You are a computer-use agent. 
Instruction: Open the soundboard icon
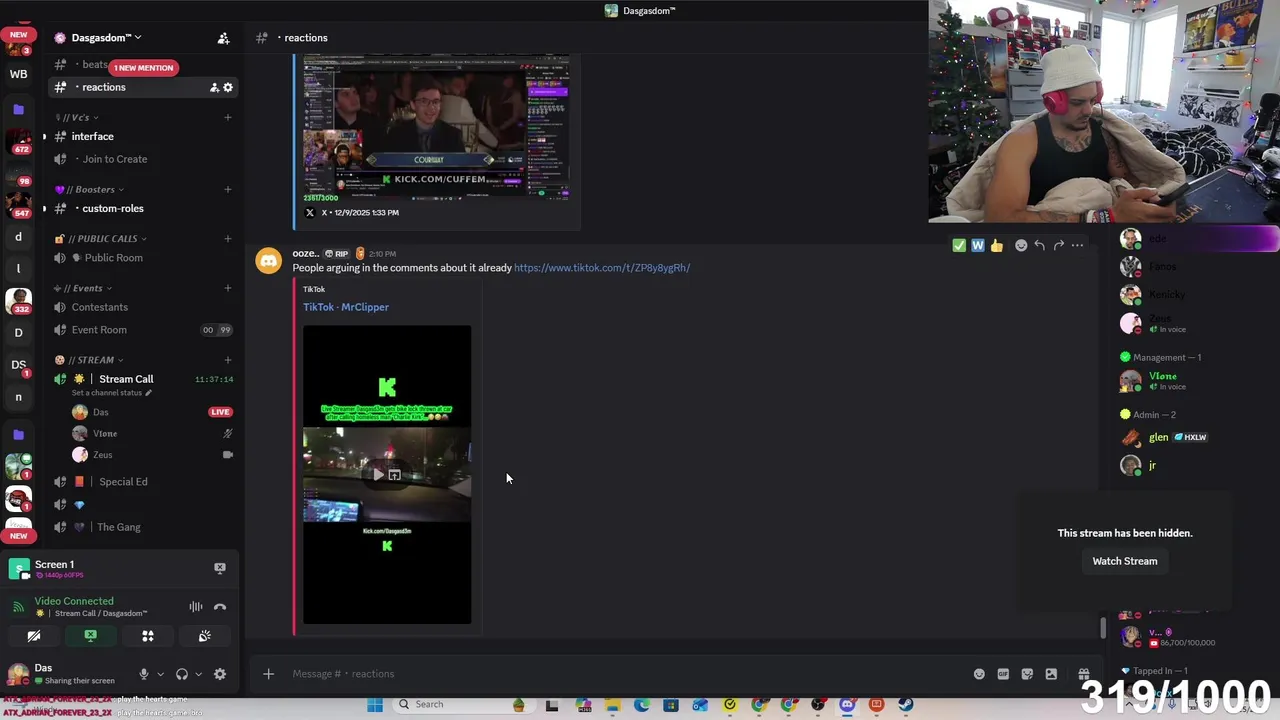click(x=204, y=636)
